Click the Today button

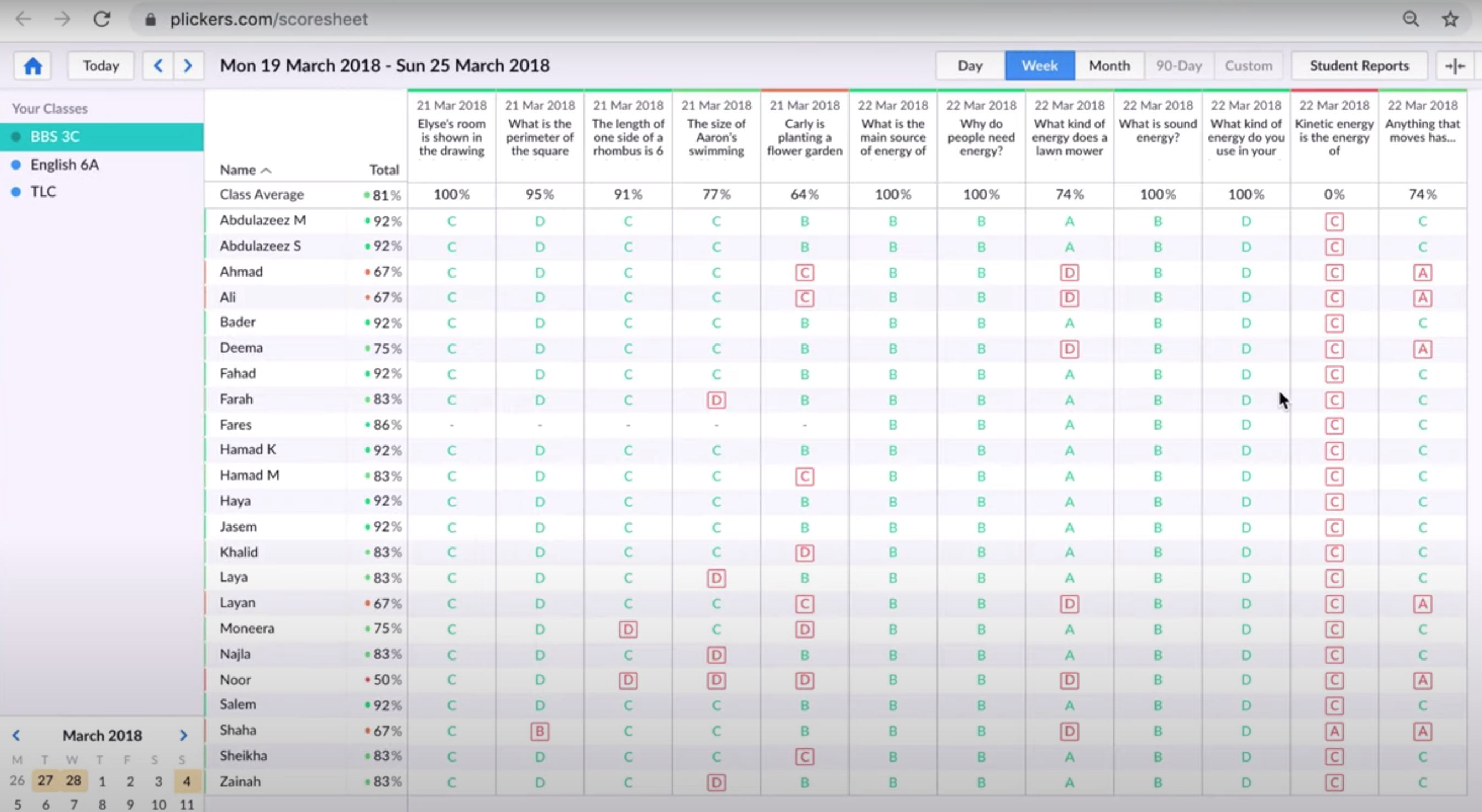point(100,66)
